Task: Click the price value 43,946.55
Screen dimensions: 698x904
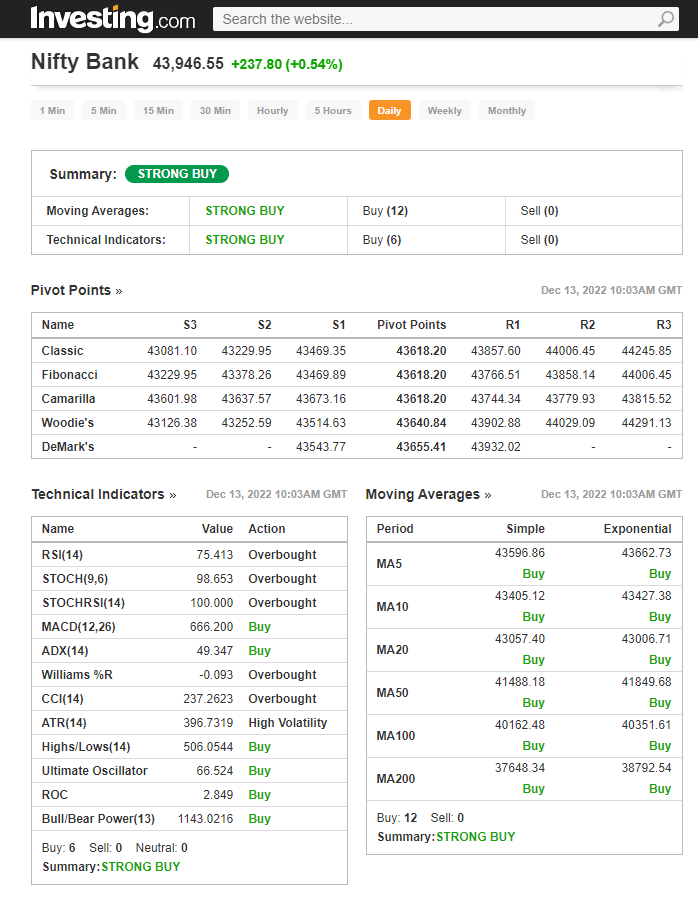Action: (188, 63)
